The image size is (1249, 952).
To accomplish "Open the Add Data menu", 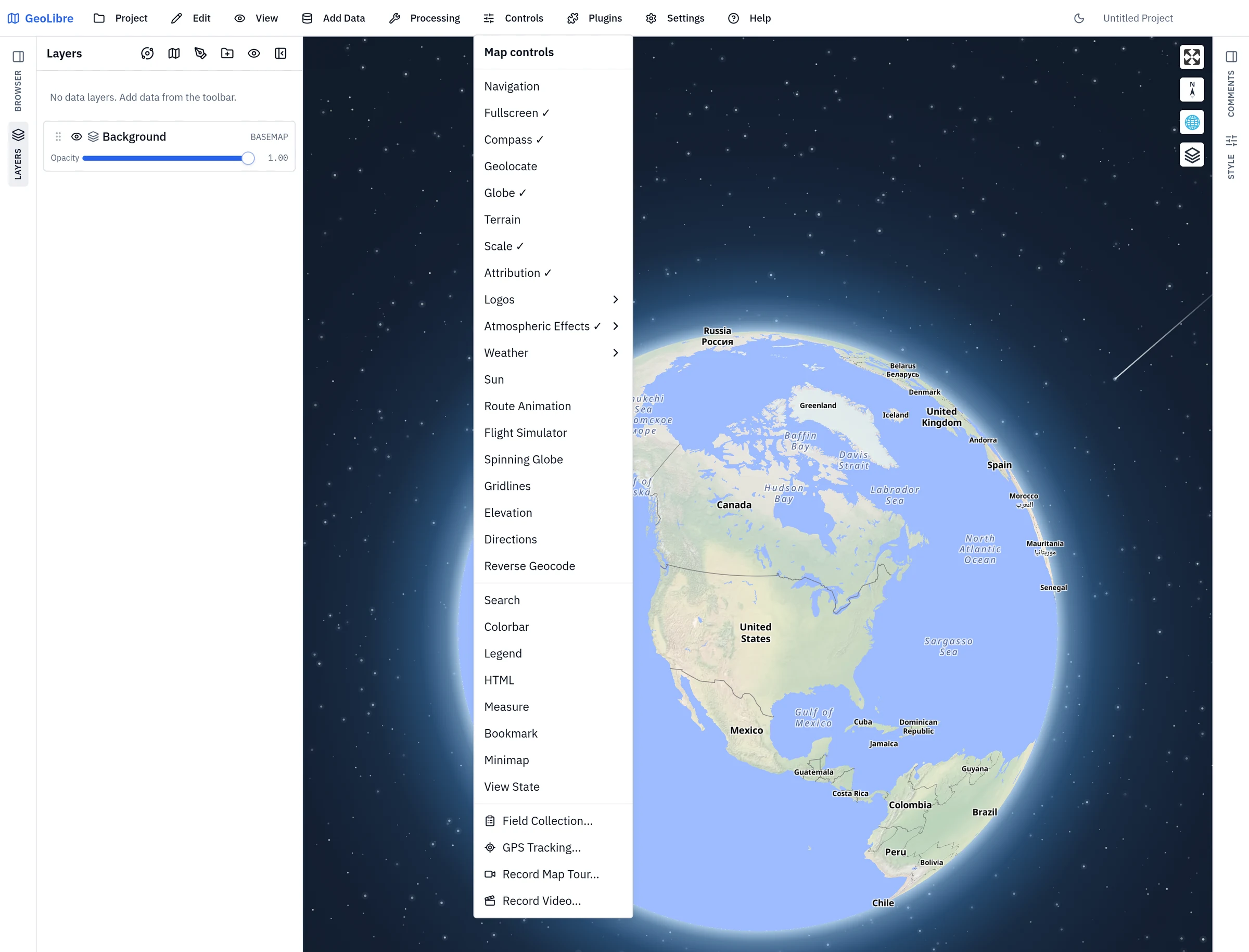I will pyautogui.click(x=333, y=18).
